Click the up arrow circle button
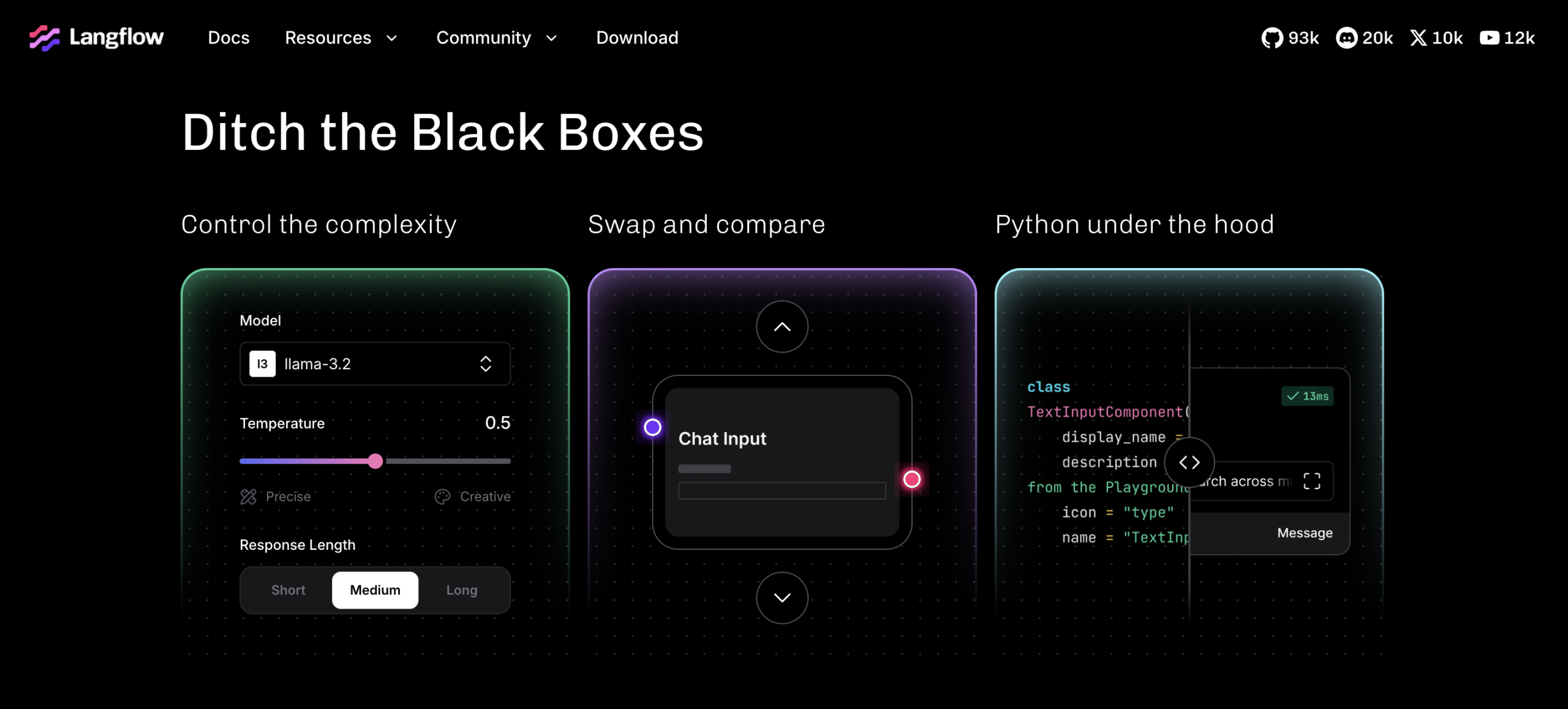Screen dimensions: 1568x709 [782, 326]
